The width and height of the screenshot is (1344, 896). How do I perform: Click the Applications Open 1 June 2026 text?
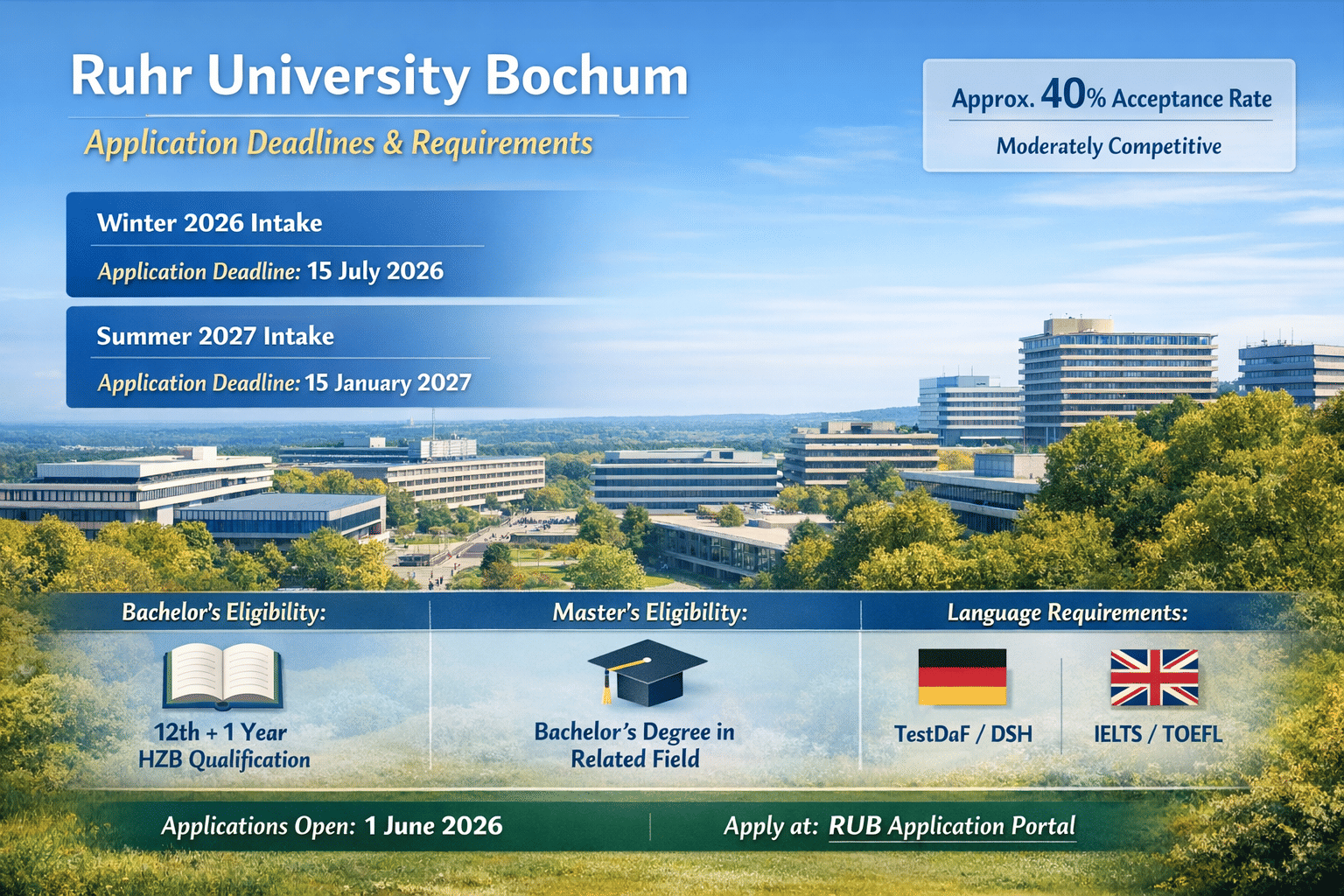(332, 826)
